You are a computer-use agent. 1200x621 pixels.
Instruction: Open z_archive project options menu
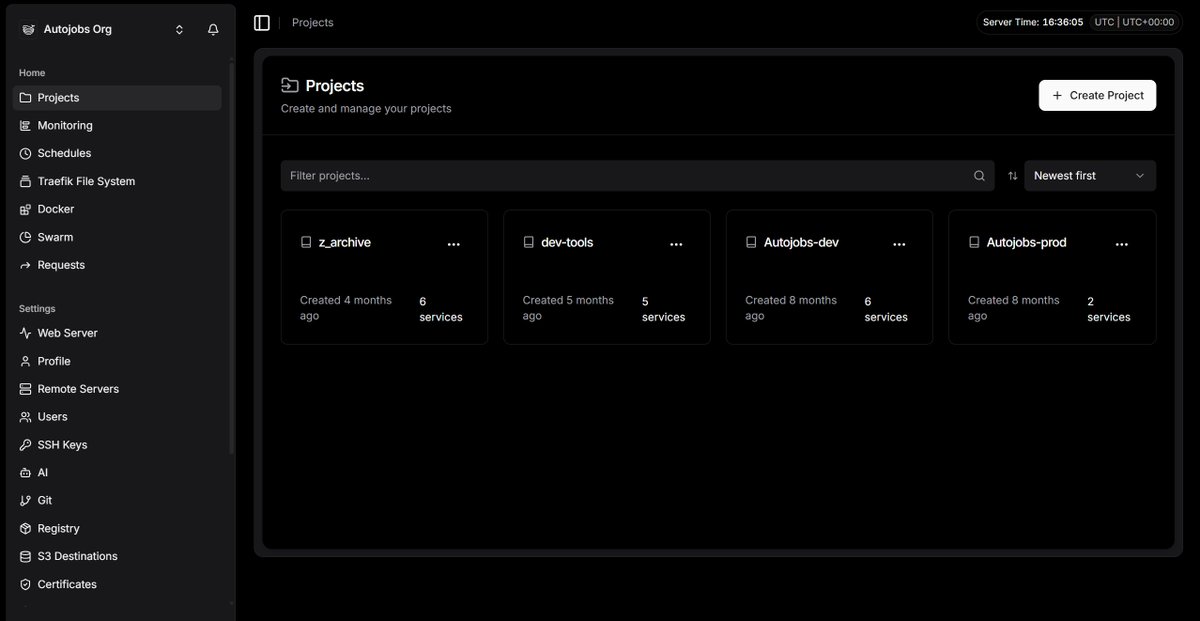point(454,243)
